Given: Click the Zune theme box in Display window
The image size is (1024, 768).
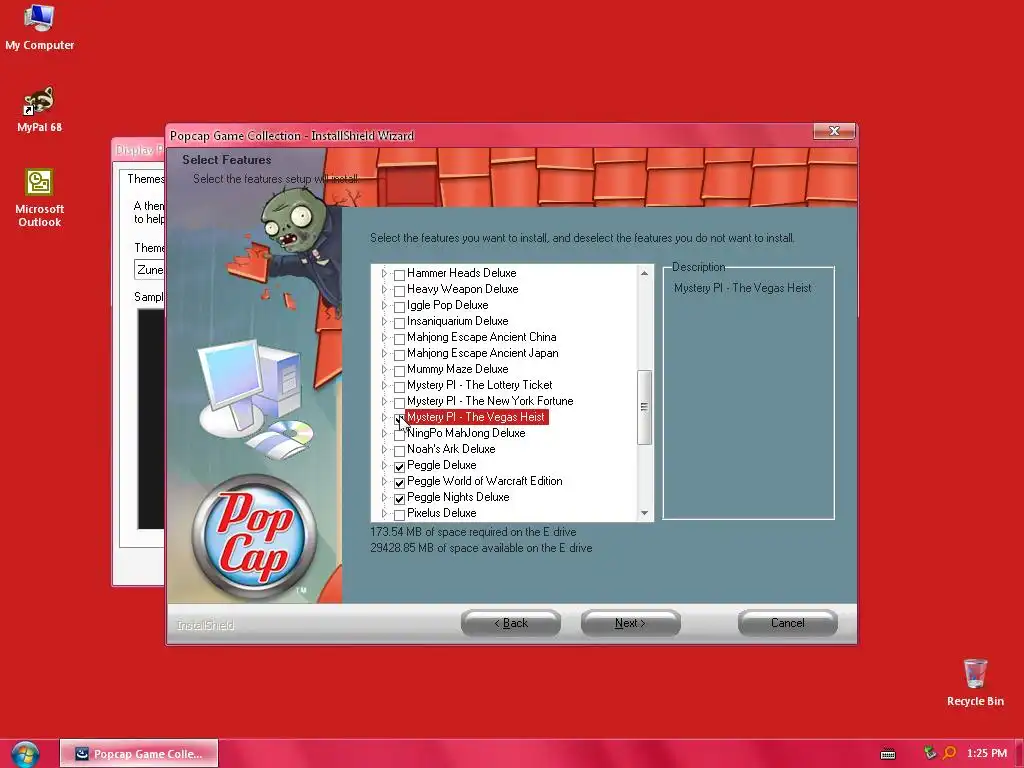Looking at the screenshot, I should [150, 270].
